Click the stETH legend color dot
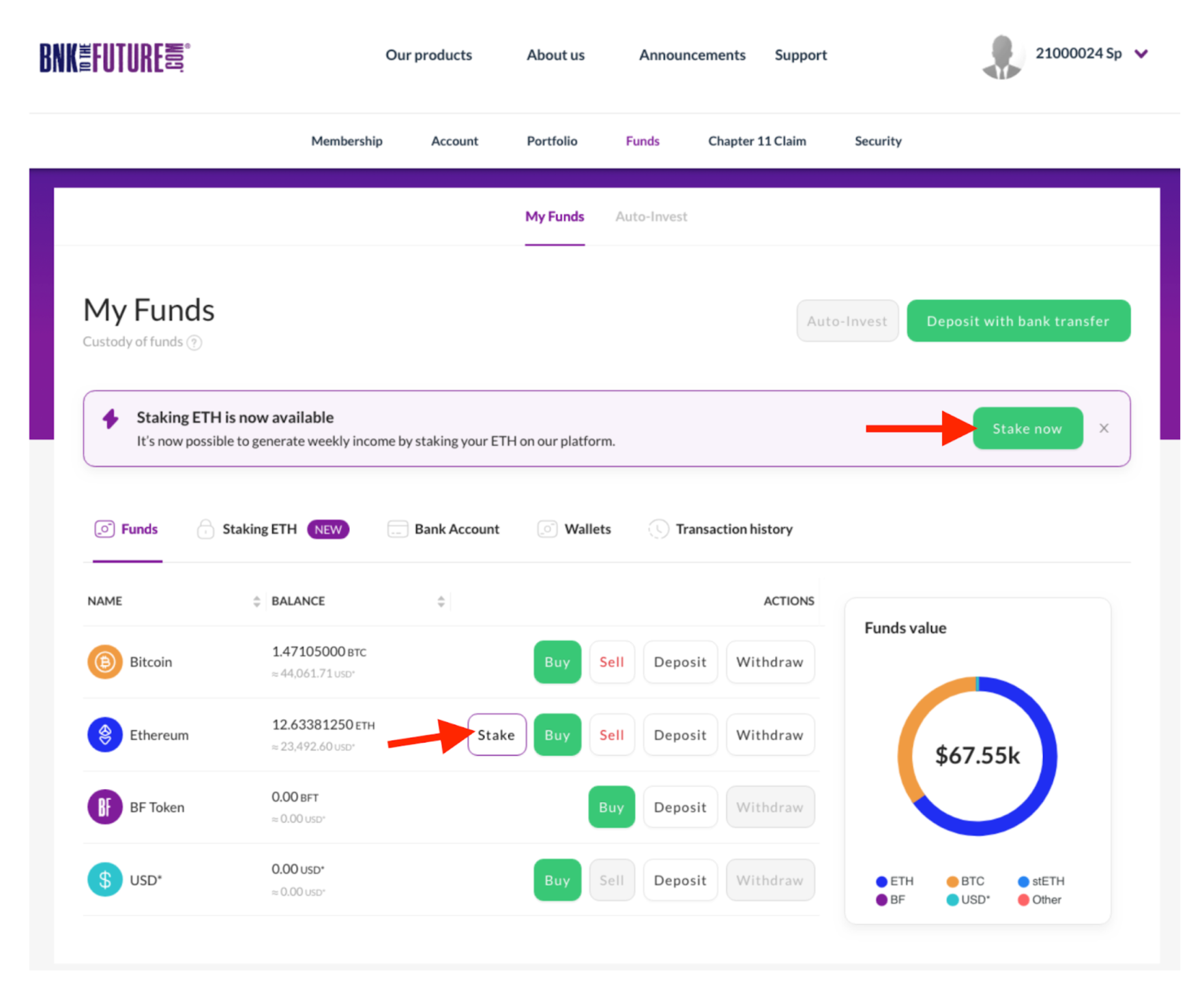The image size is (1204, 982). tap(1023, 882)
